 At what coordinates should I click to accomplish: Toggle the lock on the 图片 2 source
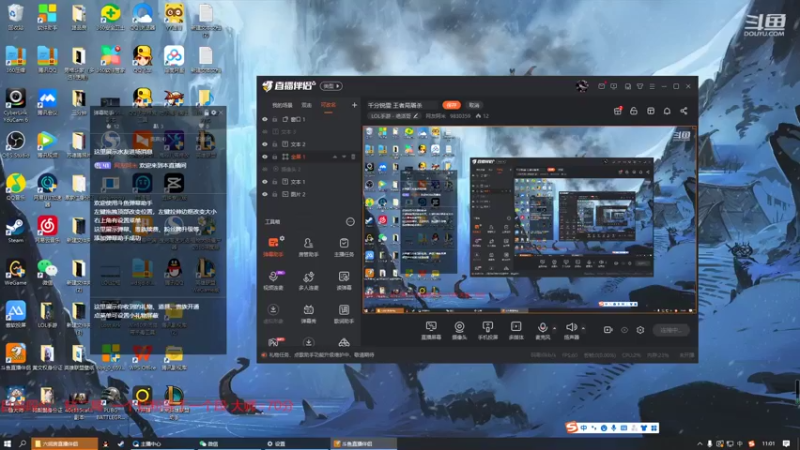(274, 194)
